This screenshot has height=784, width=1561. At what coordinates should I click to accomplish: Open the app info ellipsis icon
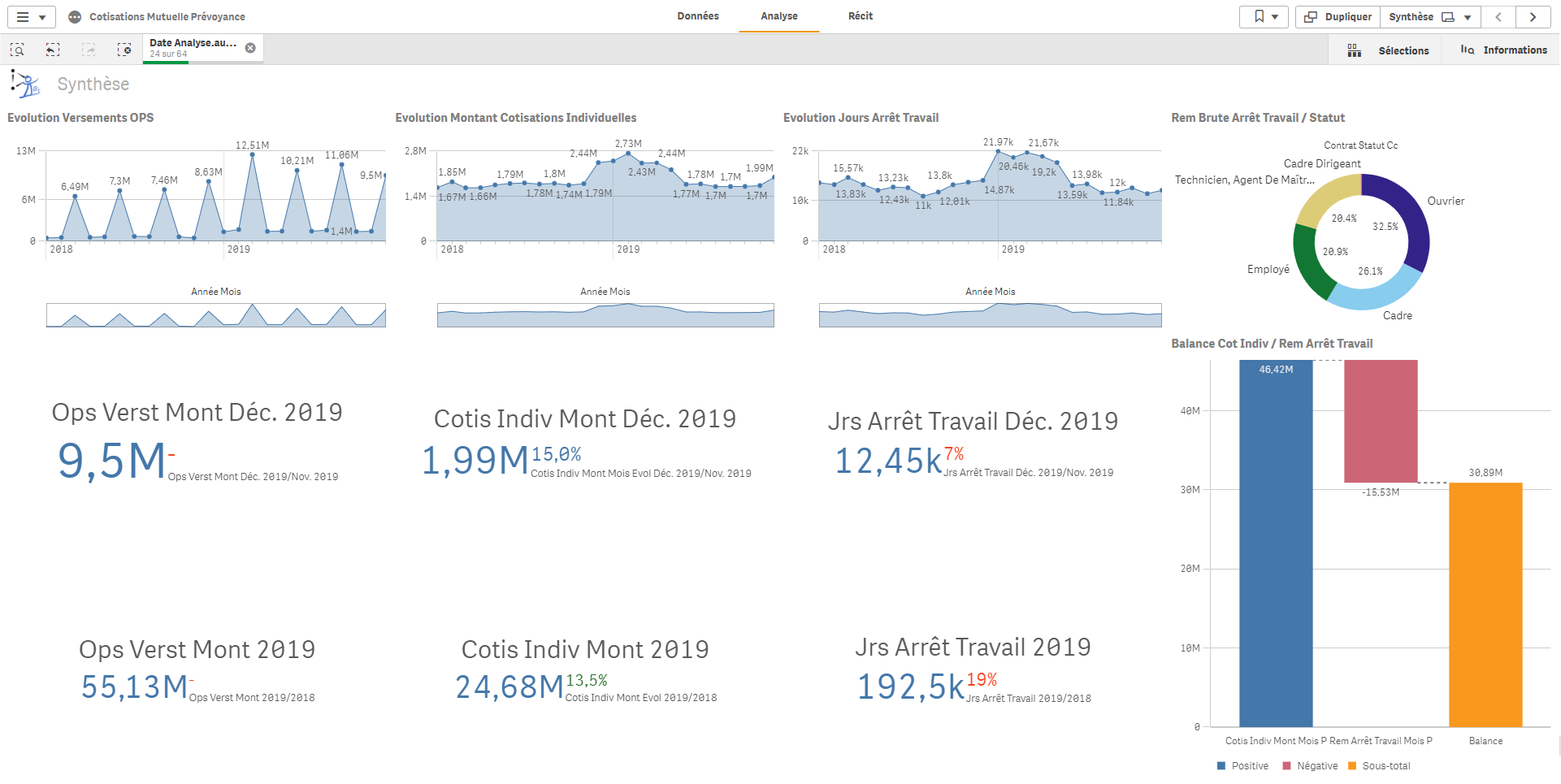point(75,16)
